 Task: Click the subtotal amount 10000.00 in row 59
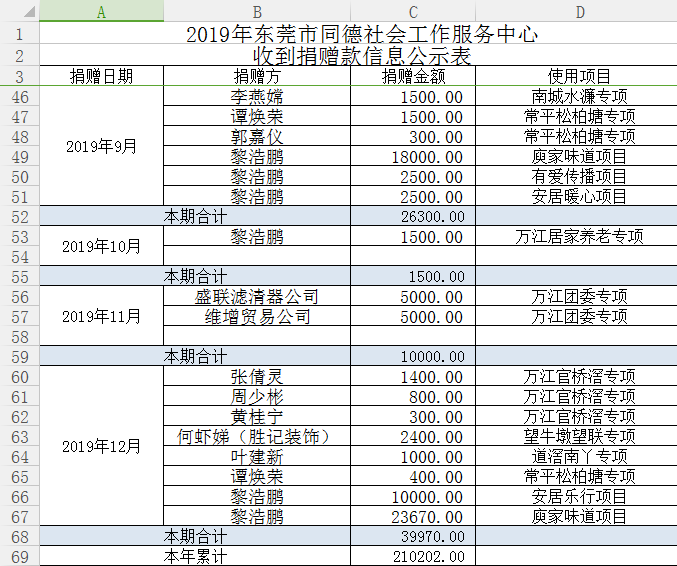pyautogui.click(x=413, y=356)
